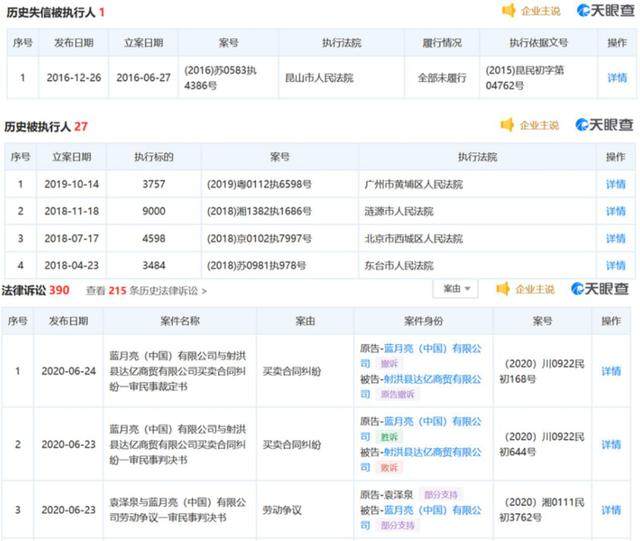Click 部分支持 tag beside 原告-袁泽泉
640x541 pixels.
coord(441,495)
